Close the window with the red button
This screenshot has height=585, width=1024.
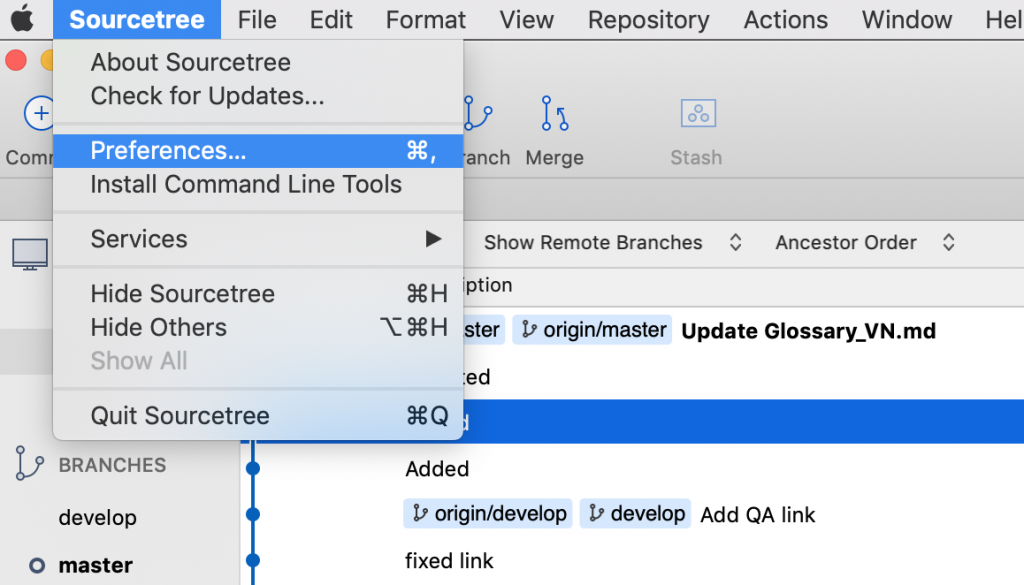tap(16, 61)
